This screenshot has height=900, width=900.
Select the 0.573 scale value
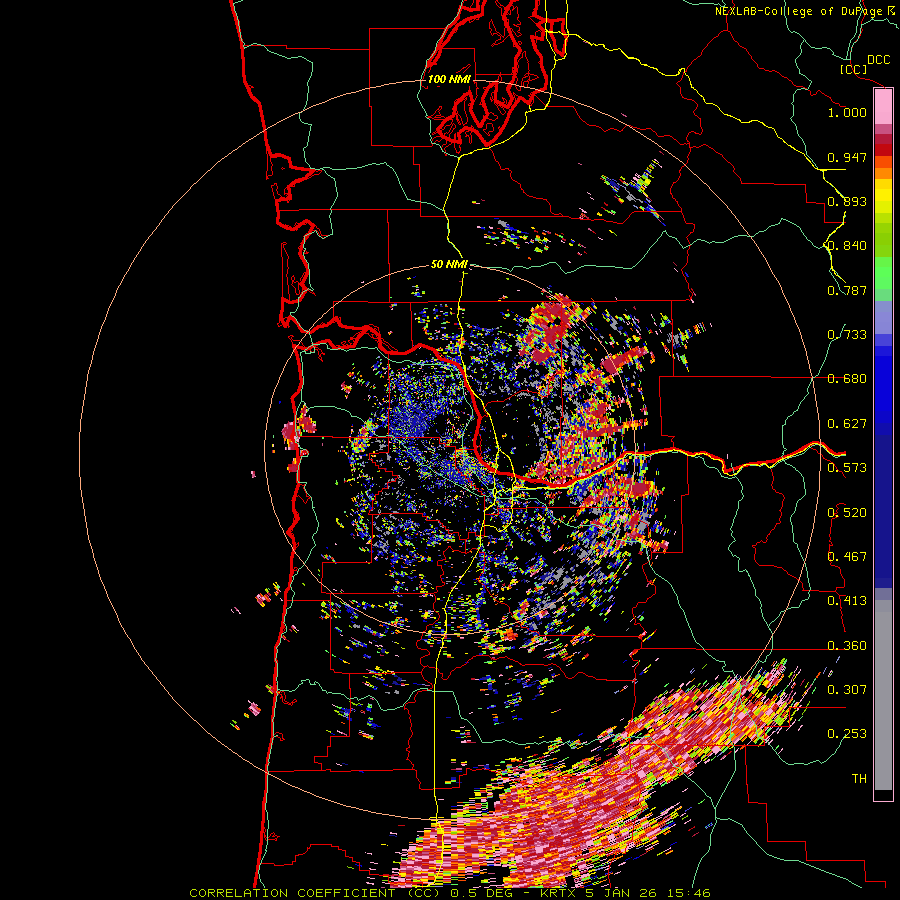click(847, 468)
